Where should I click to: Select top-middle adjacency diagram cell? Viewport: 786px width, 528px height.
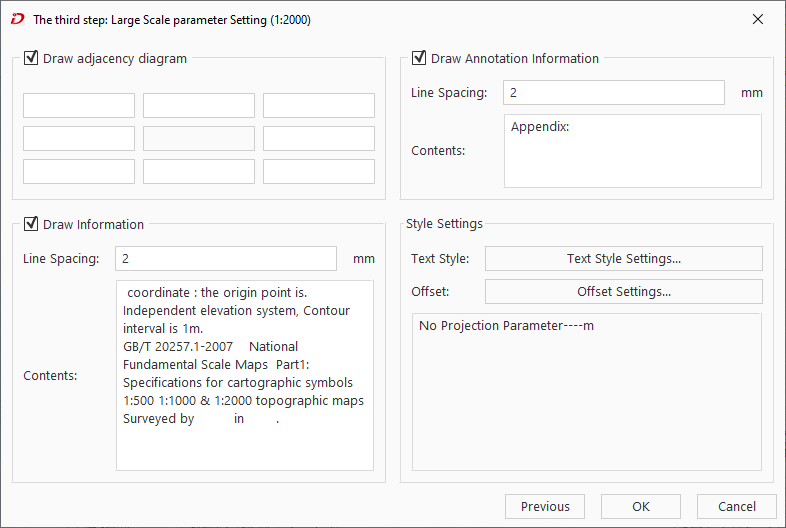tap(199, 106)
